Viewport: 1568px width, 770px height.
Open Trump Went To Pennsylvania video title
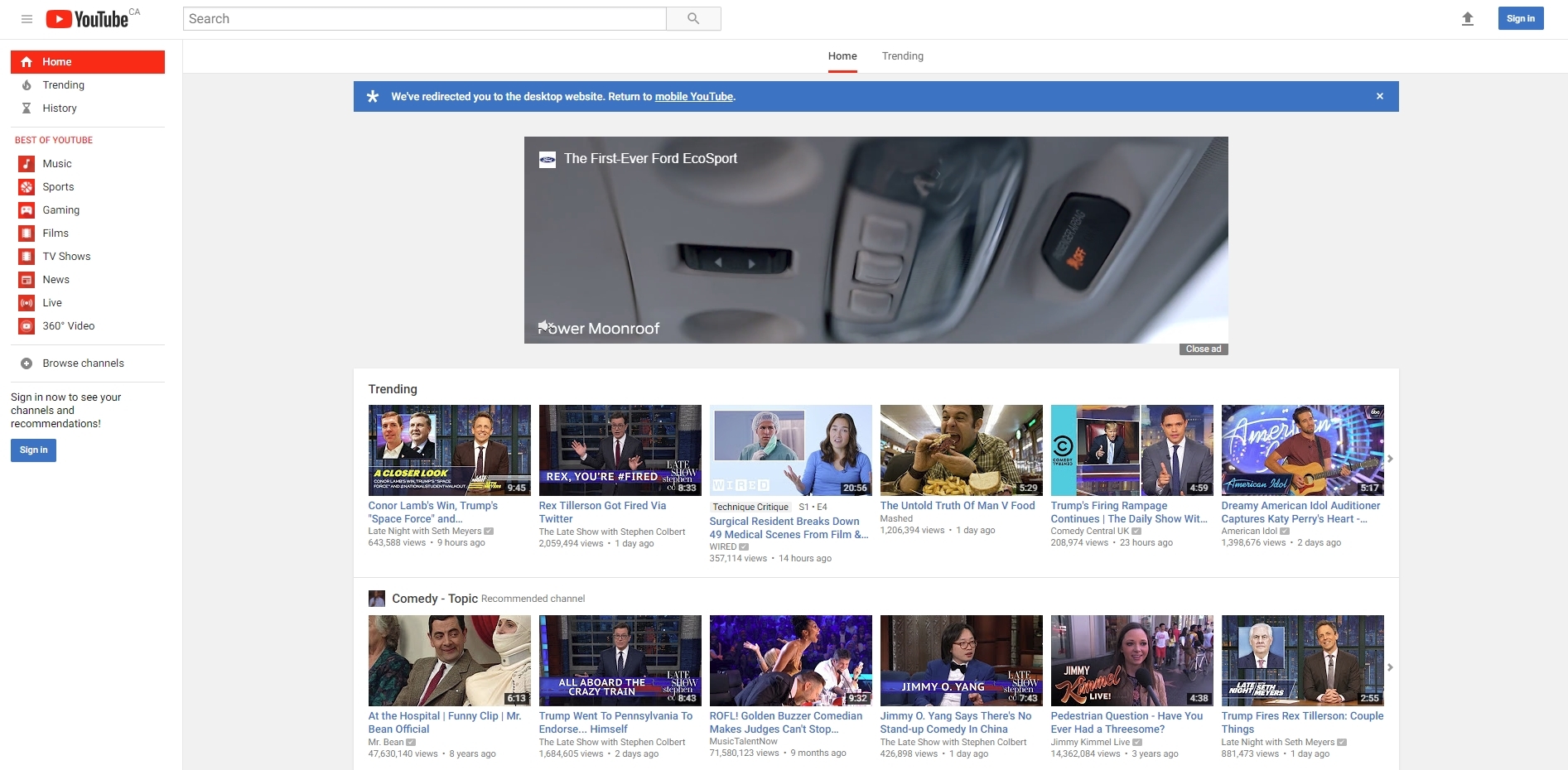tap(615, 723)
